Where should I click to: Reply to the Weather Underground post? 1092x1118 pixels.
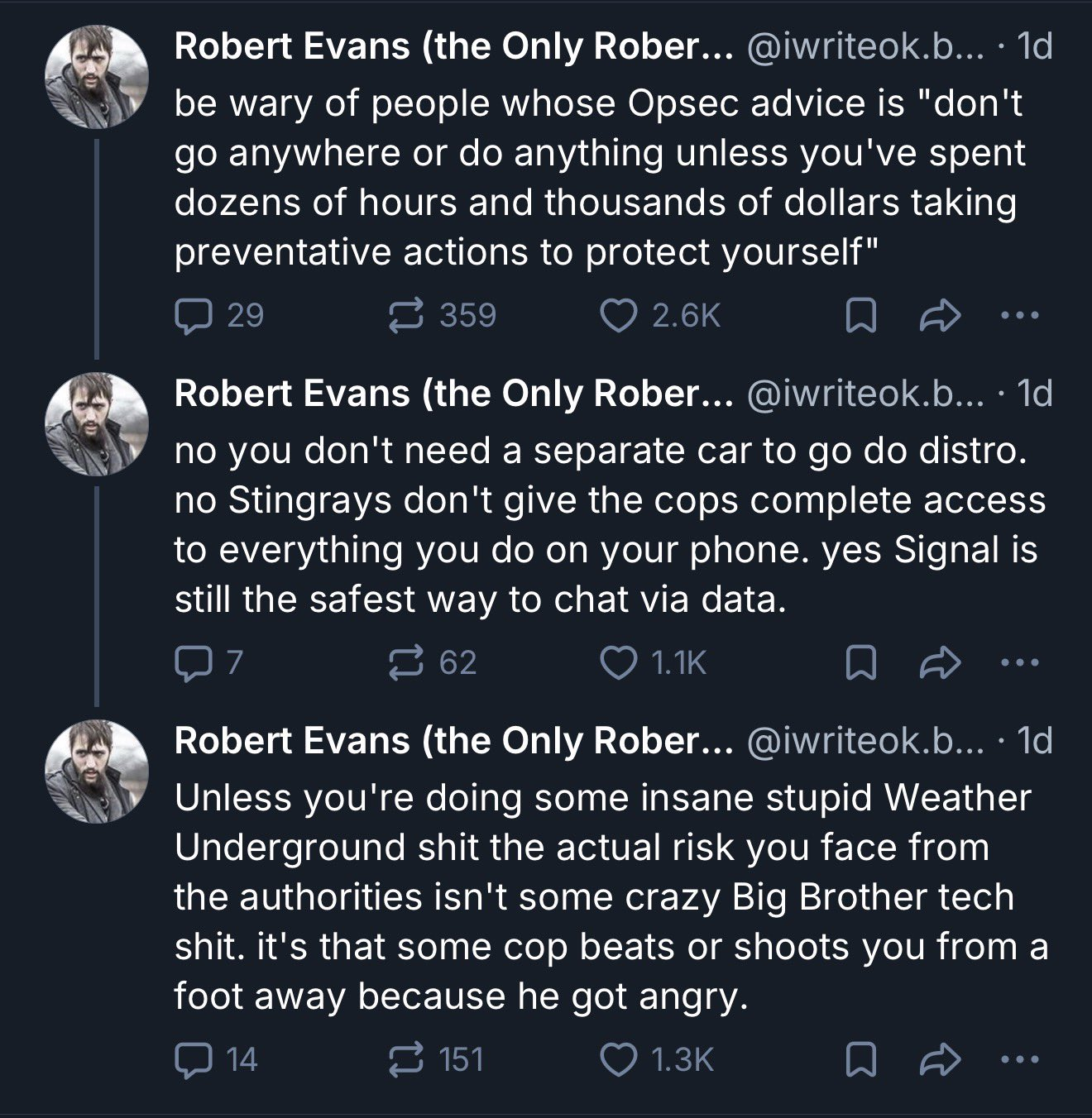pos(192,1060)
